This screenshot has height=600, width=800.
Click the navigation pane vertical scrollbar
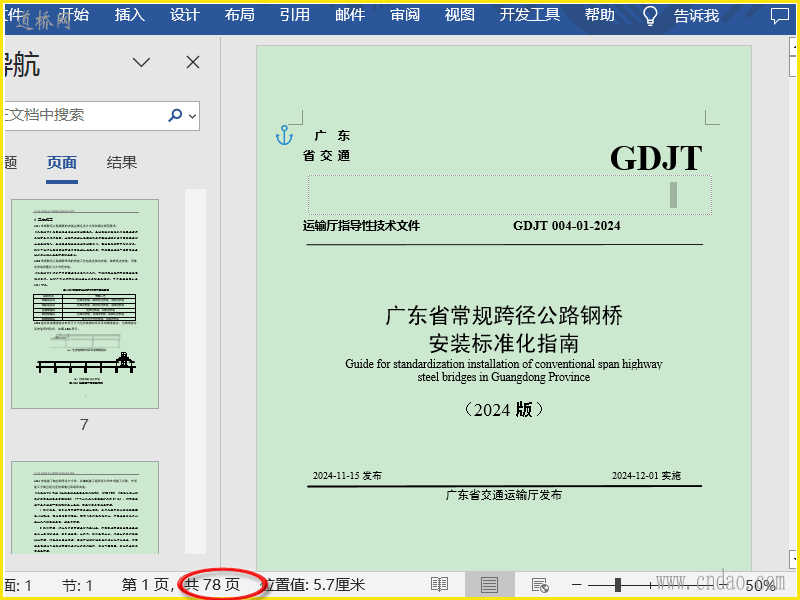tap(195, 371)
